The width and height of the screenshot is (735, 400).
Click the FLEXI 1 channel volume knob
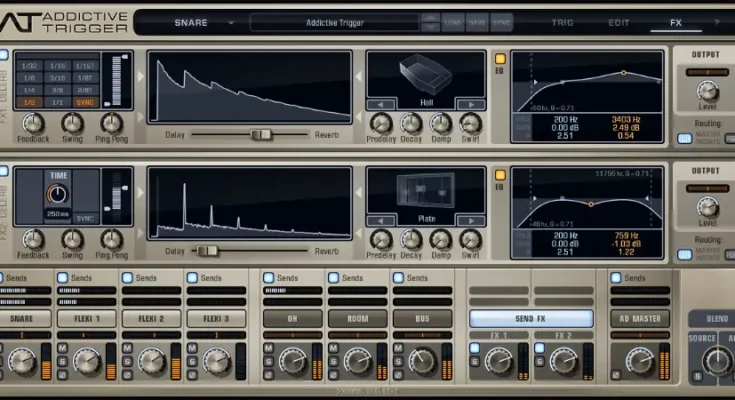(87, 361)
